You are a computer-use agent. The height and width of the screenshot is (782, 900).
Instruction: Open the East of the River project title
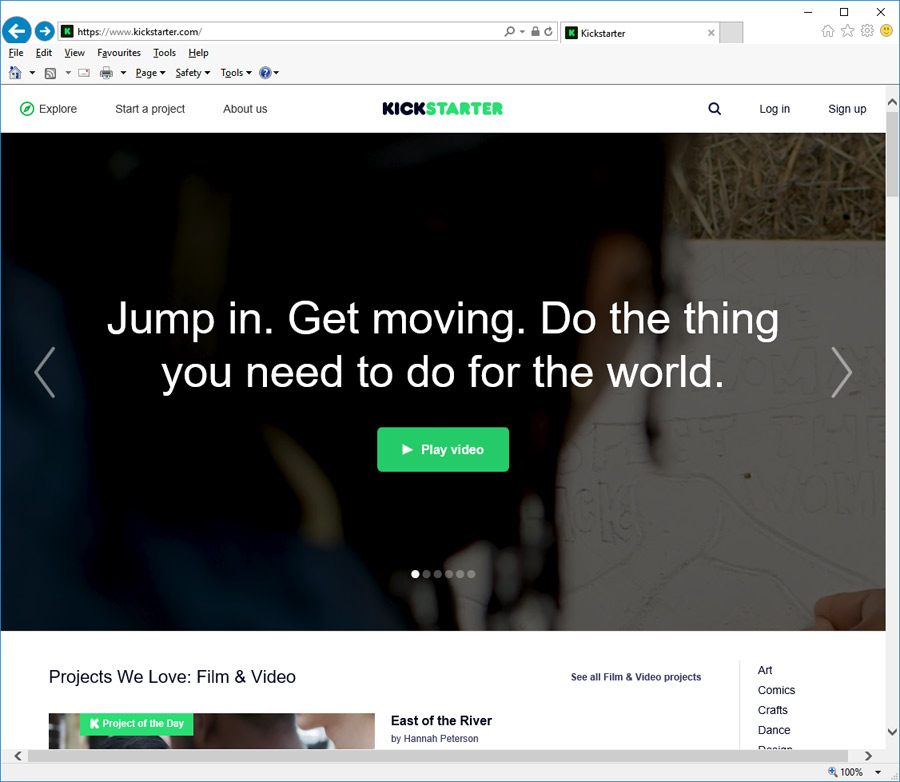pos(441,721)
